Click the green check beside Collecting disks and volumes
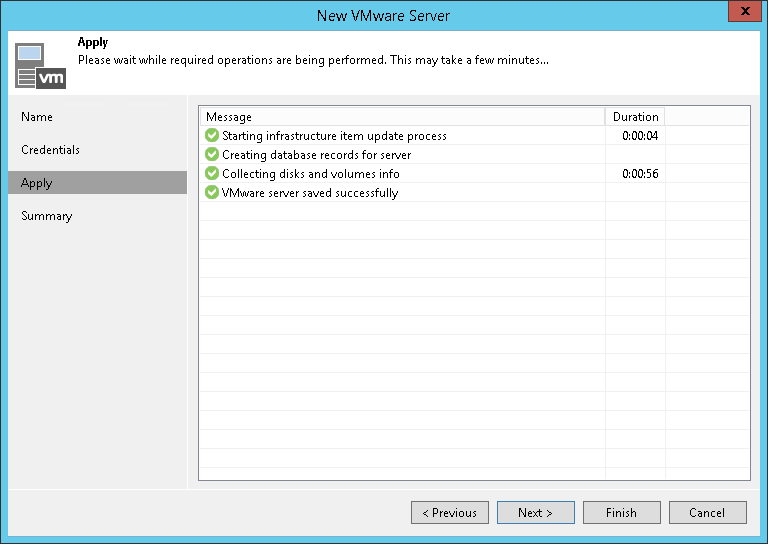Viewport: 768px width, 544px height. pos(212,173)
